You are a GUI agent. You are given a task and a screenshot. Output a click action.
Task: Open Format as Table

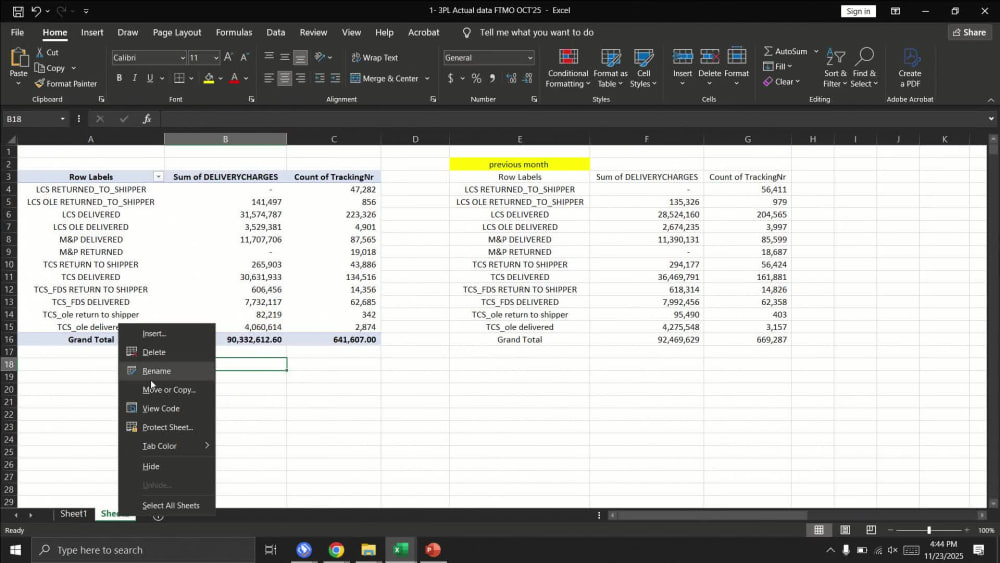click(x=610, y=68)
